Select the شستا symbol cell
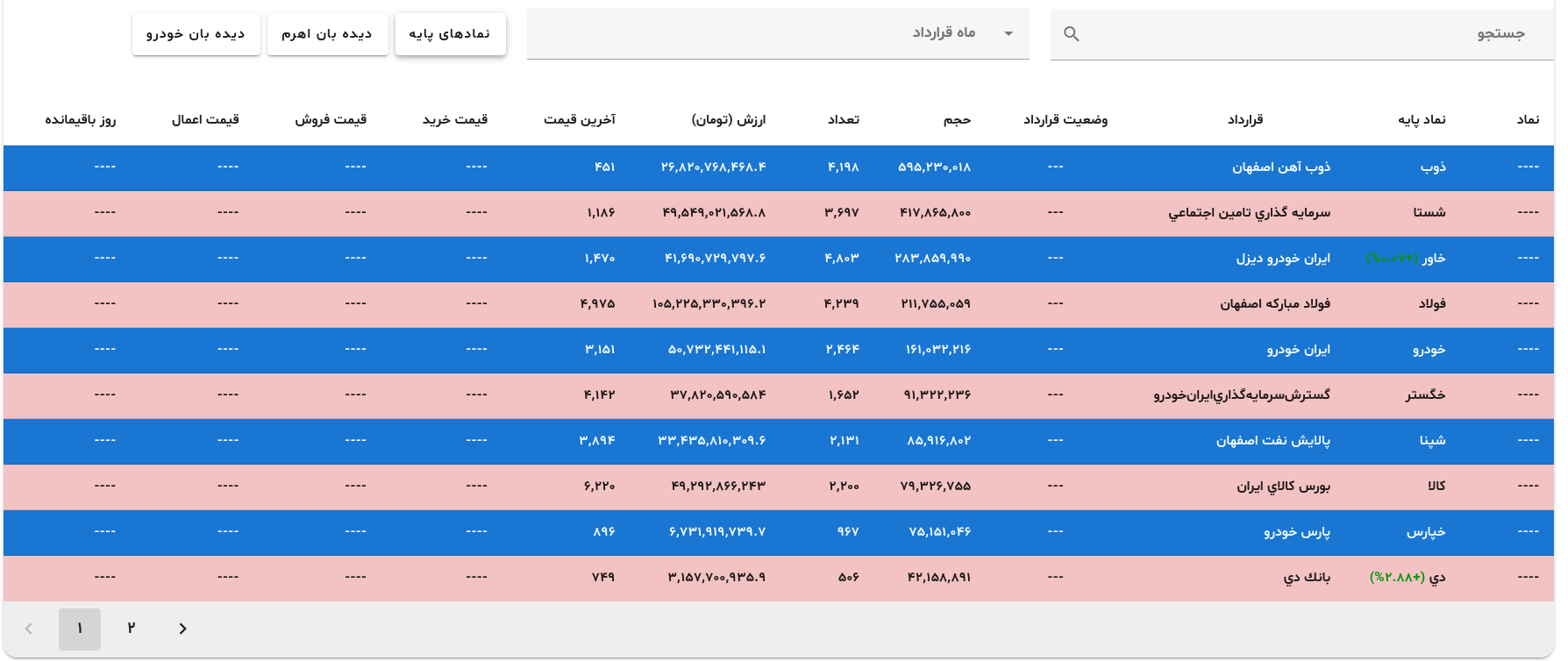The height and width of the screenshot is (661, 1568). 1429,213
